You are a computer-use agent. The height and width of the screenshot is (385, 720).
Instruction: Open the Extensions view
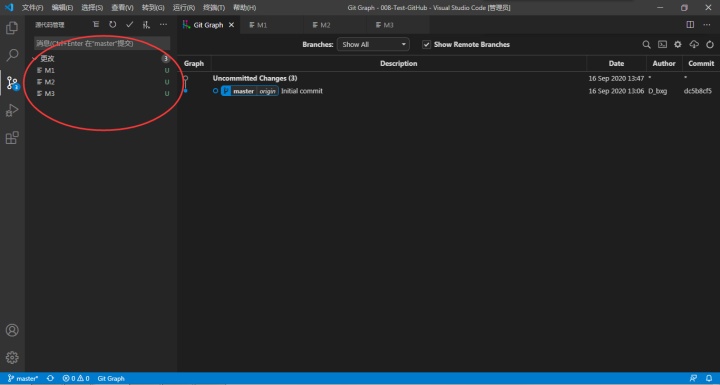(x=12, y=138)
